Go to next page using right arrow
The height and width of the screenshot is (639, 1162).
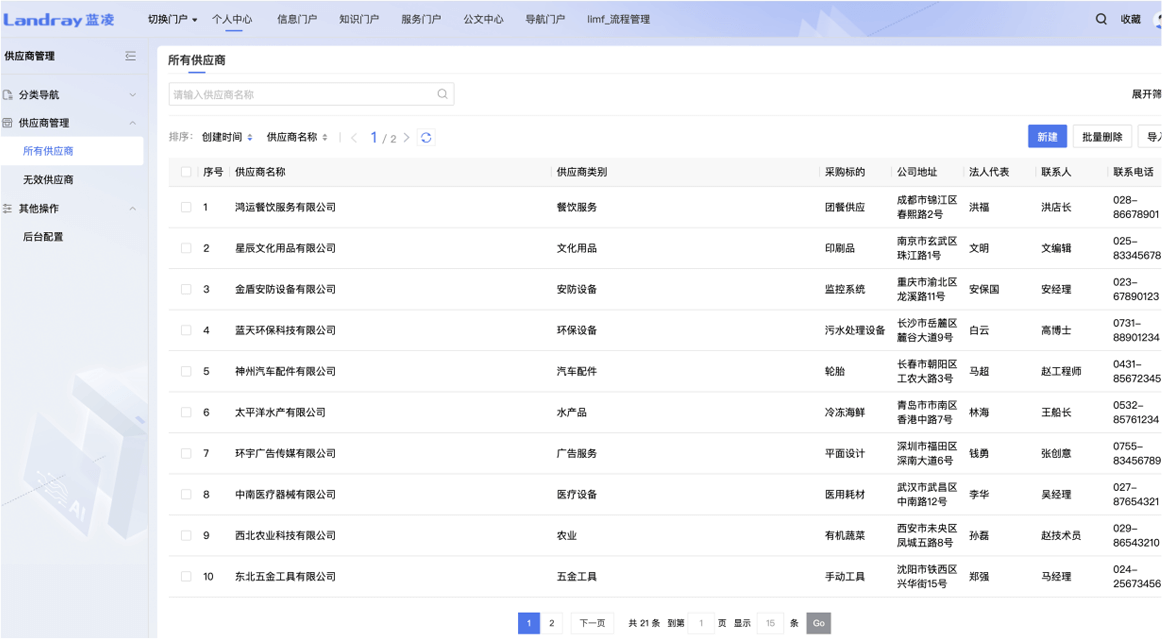coord(407,138)
